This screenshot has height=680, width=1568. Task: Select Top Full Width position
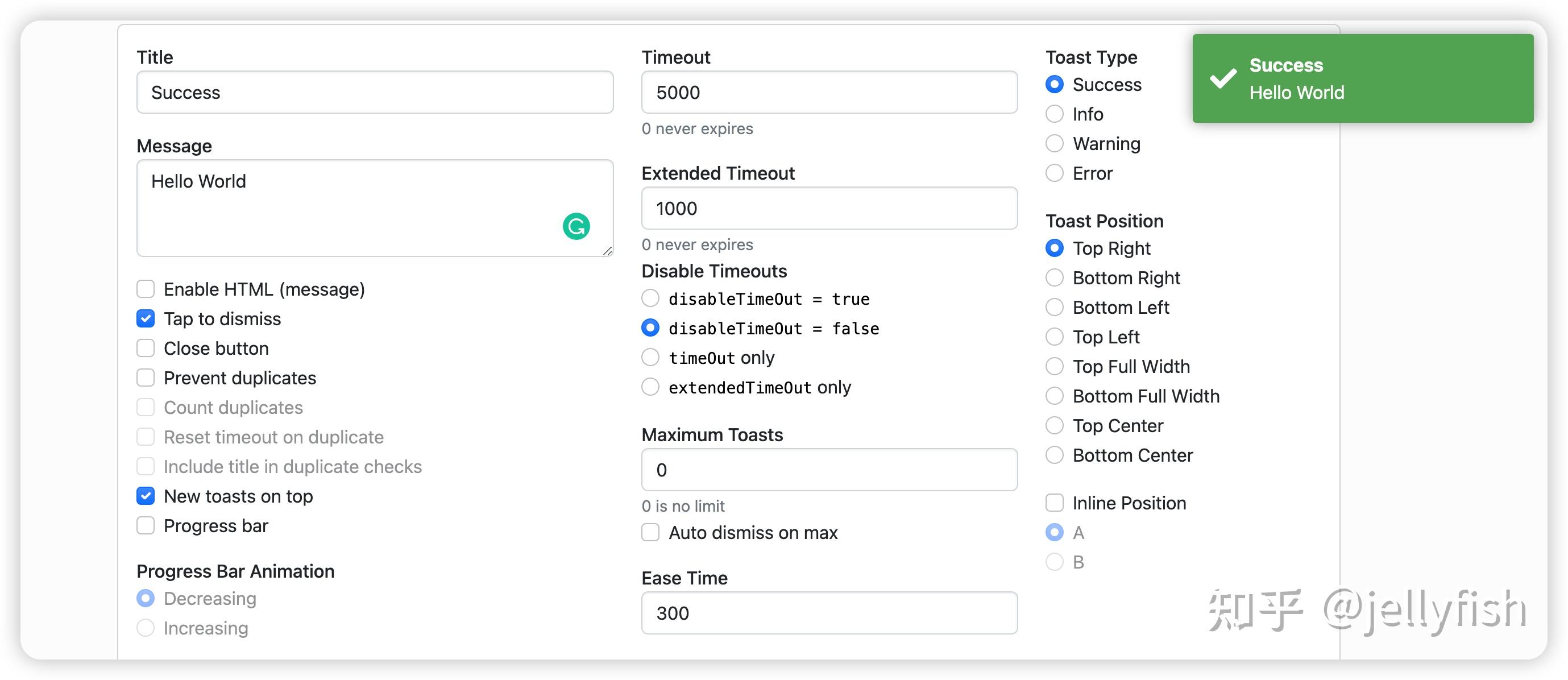pyautogui.click(x=1054, y=367)
